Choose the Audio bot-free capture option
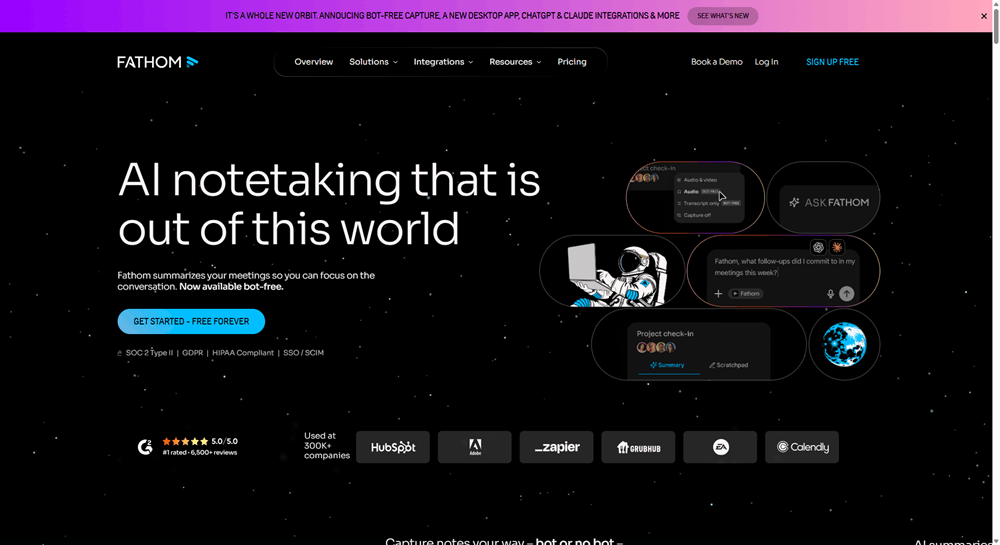The image size is (1000, 545). coord(700,191)
